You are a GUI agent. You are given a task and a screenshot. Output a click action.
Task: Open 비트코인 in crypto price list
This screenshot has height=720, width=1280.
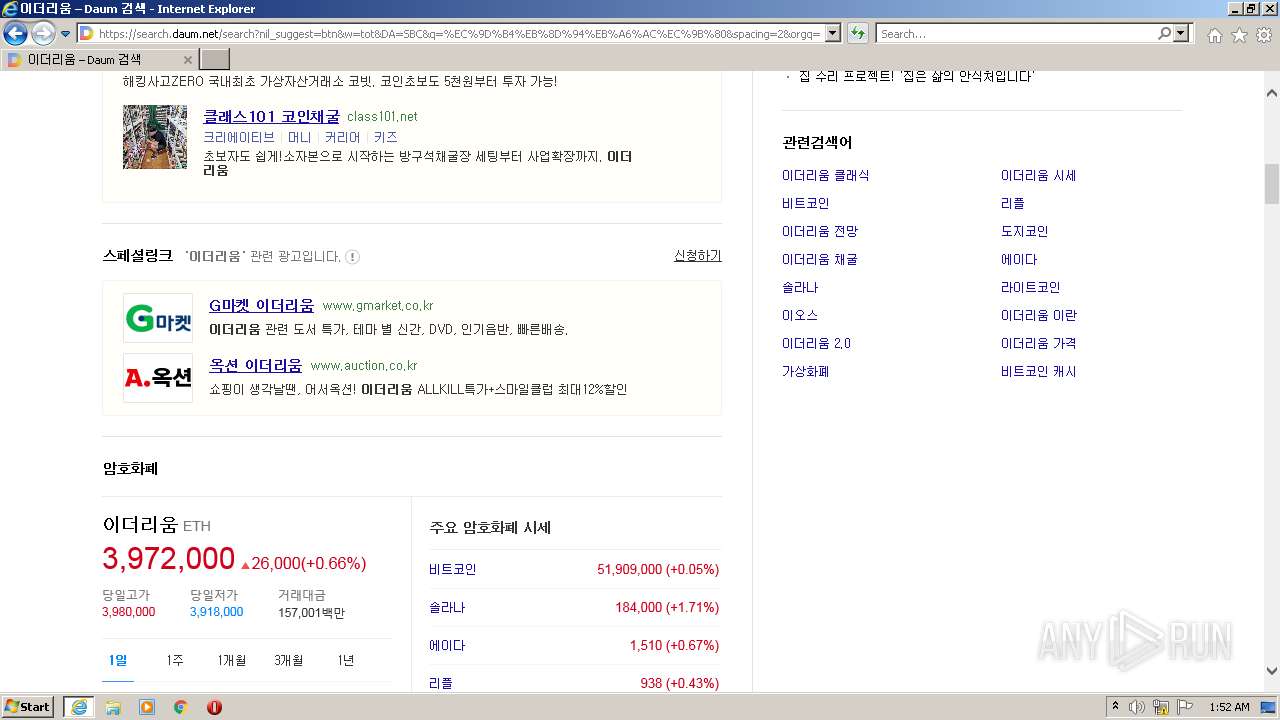[x=453, y=569]
